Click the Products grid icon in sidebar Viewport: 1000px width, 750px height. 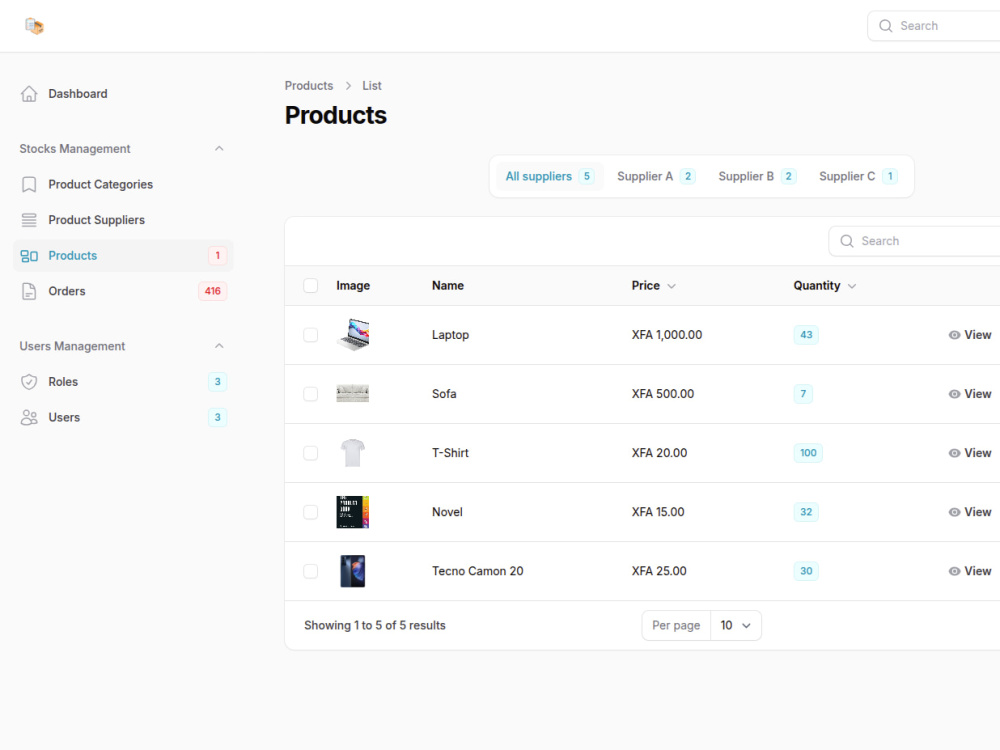29,256
